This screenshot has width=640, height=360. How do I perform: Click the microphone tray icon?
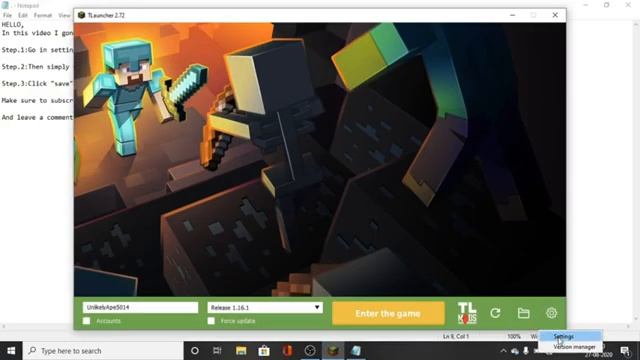pos(526,351)
